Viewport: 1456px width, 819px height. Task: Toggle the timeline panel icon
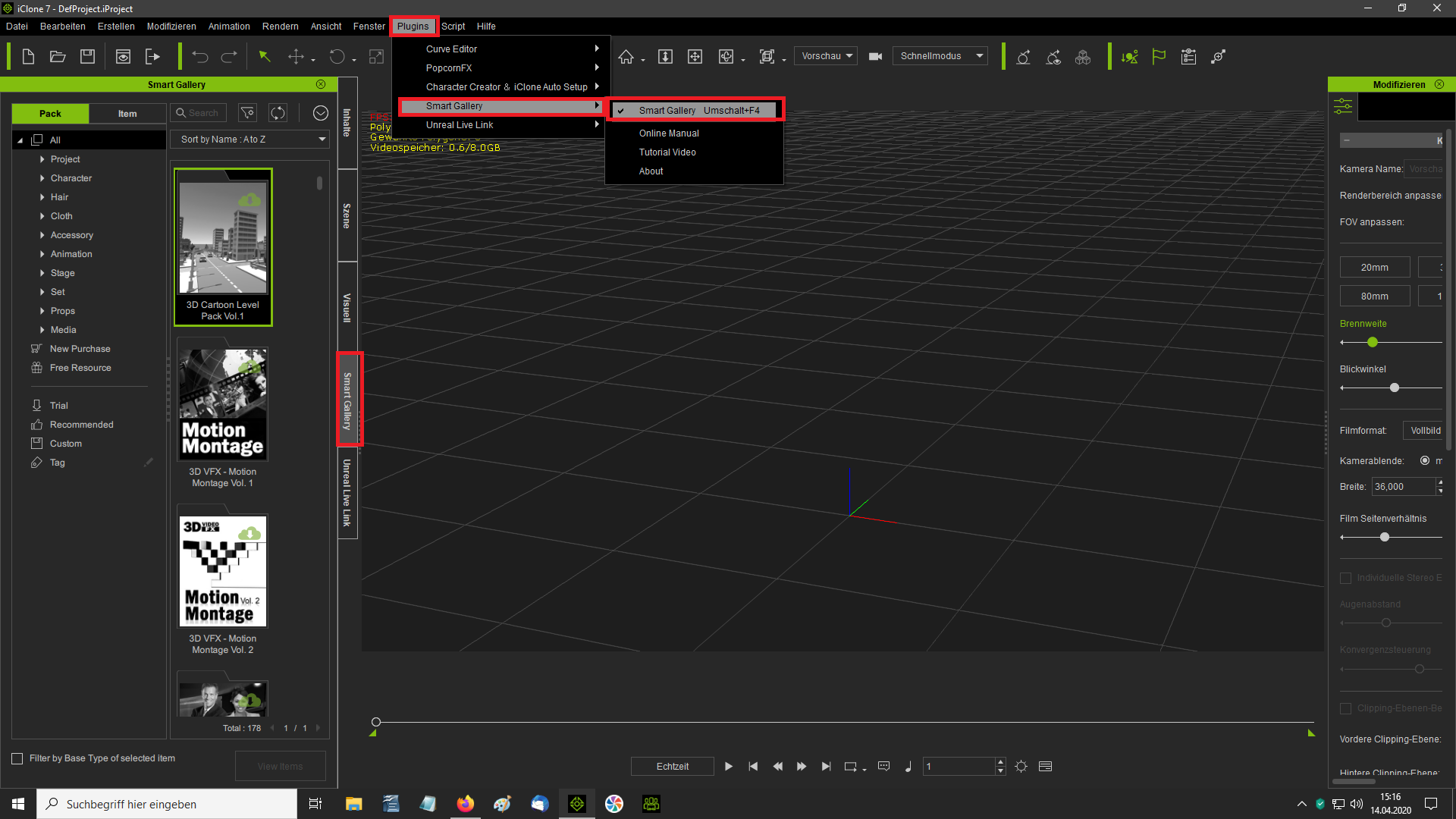point(1045,767)
